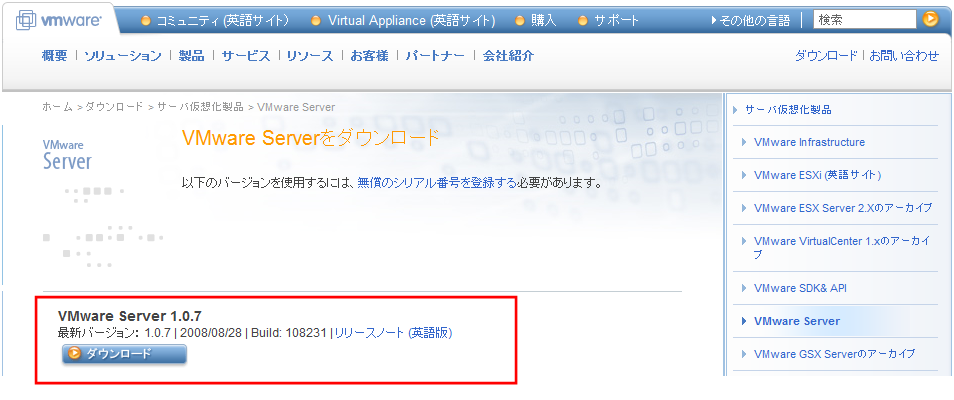954x400 pixels.
Task: Click the orange search go button
Action: (x=930, y=19)
